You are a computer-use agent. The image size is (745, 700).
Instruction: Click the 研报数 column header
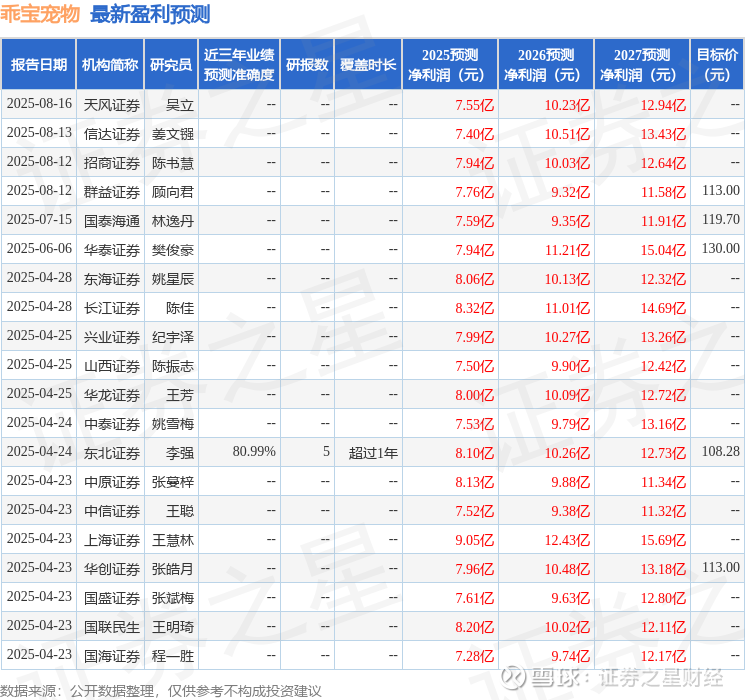307,65
